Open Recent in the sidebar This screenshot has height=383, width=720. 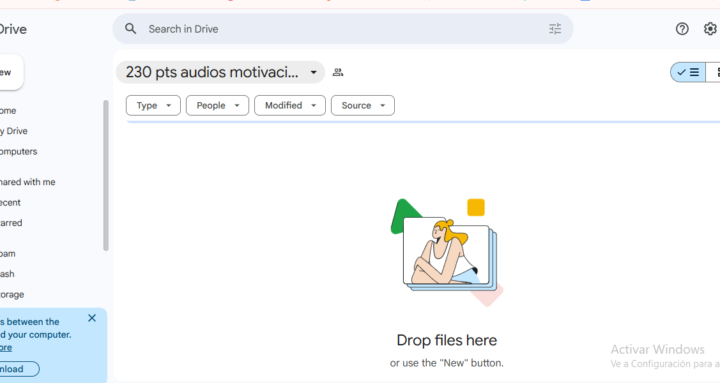10,203
